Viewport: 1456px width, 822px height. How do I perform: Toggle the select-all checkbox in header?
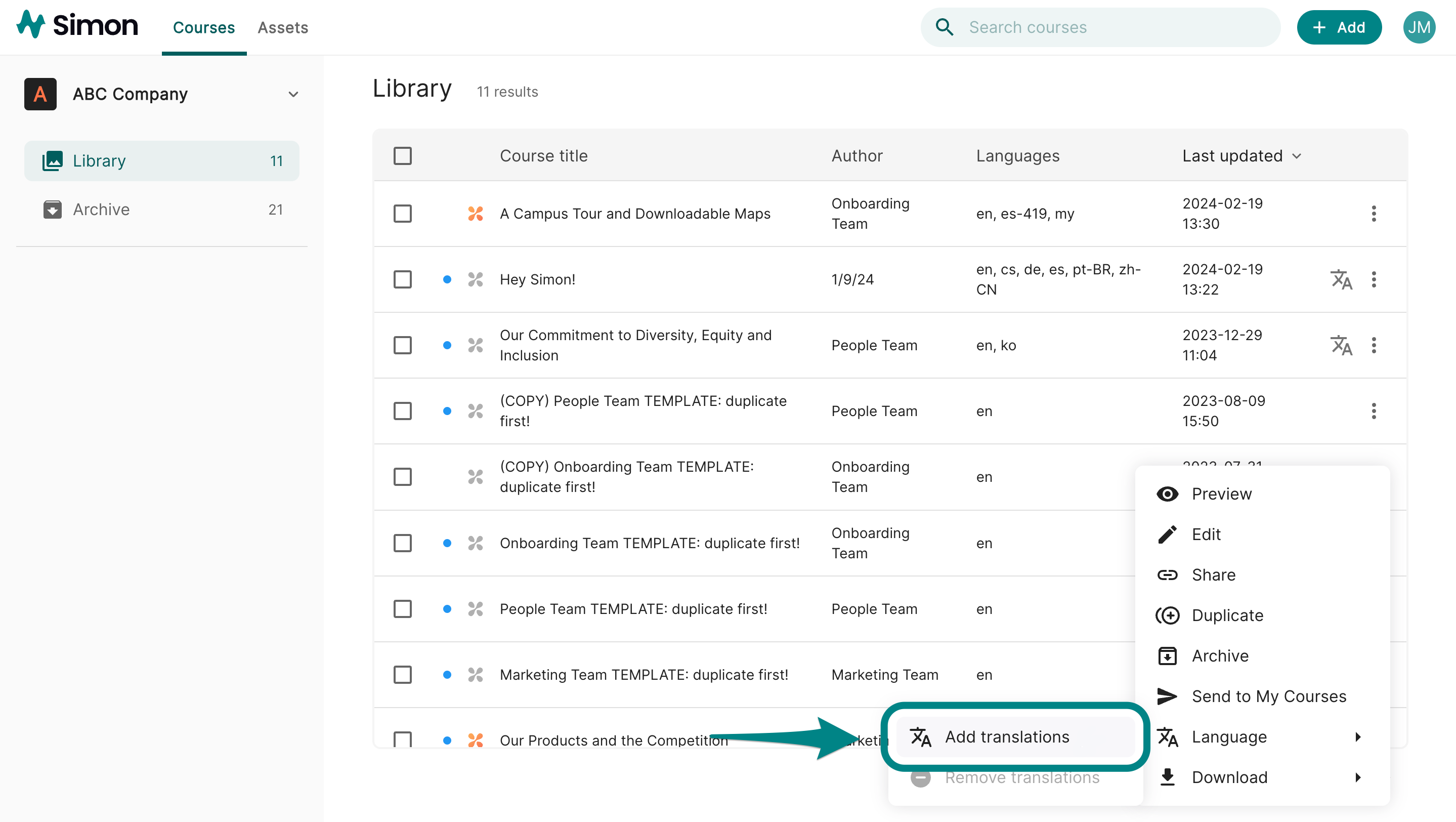coord(402,155)
